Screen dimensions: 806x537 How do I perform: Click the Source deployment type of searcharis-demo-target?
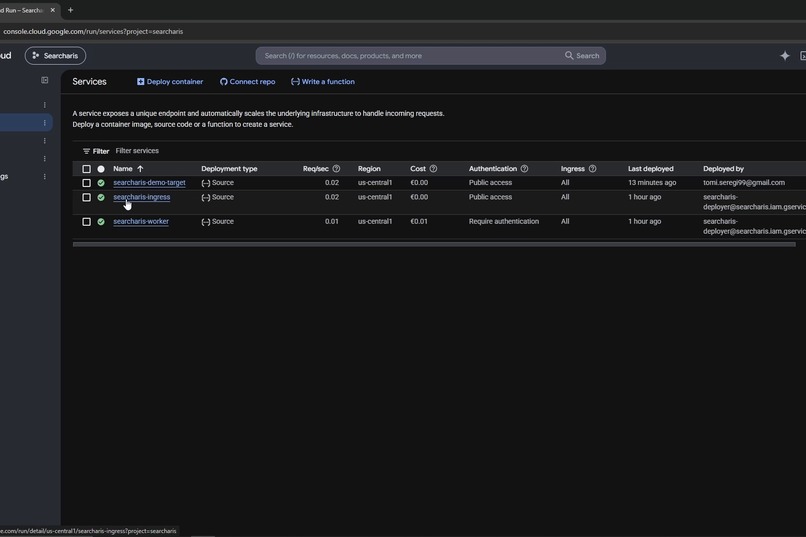pyautogui.click(x=217, y=182)
